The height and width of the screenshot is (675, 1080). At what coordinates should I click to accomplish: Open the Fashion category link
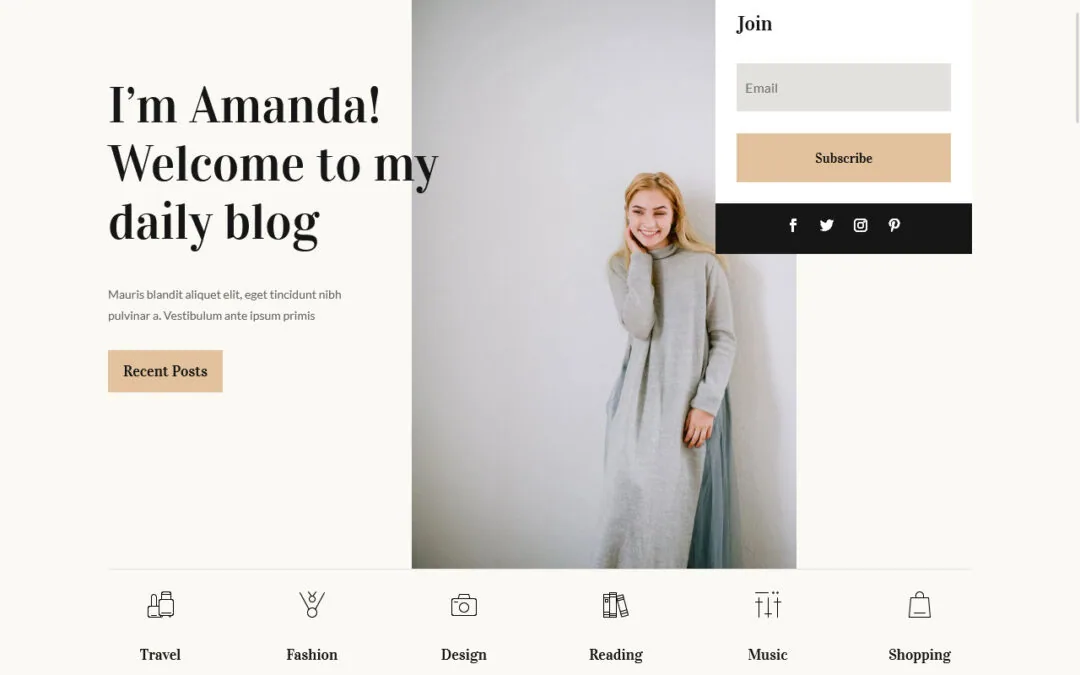312,654
